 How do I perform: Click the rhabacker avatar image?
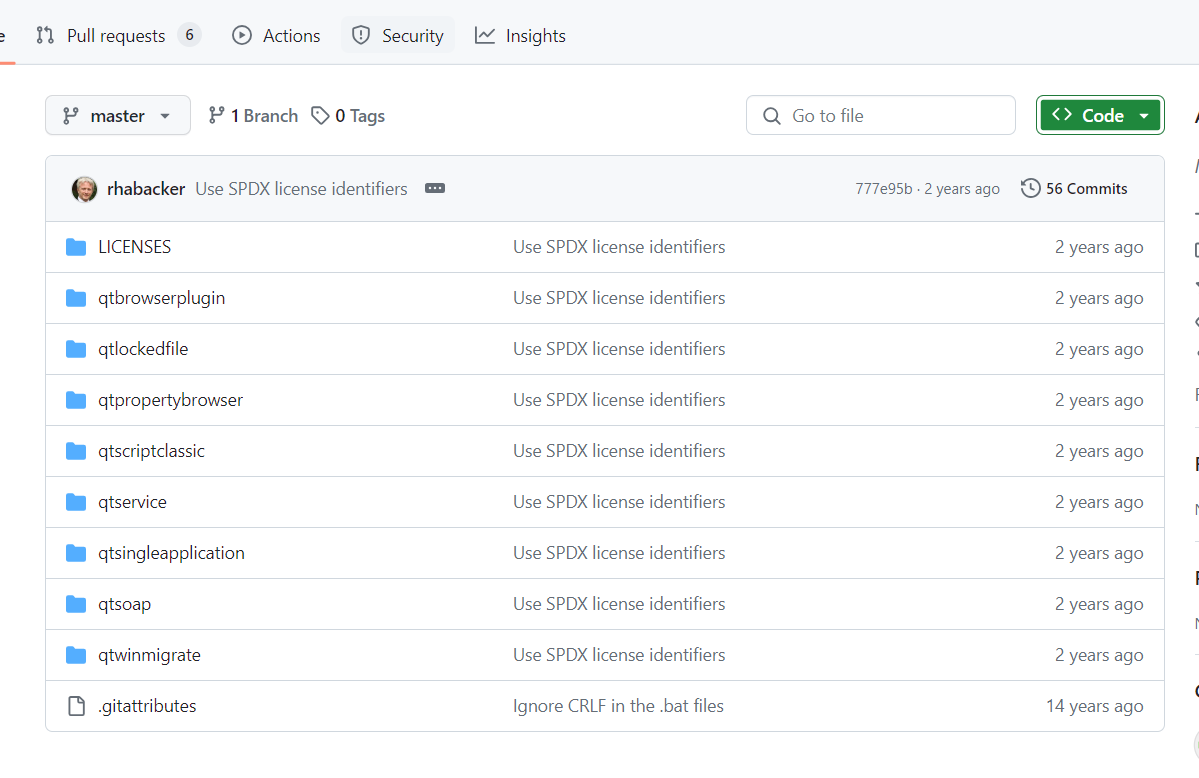(85, 189)
